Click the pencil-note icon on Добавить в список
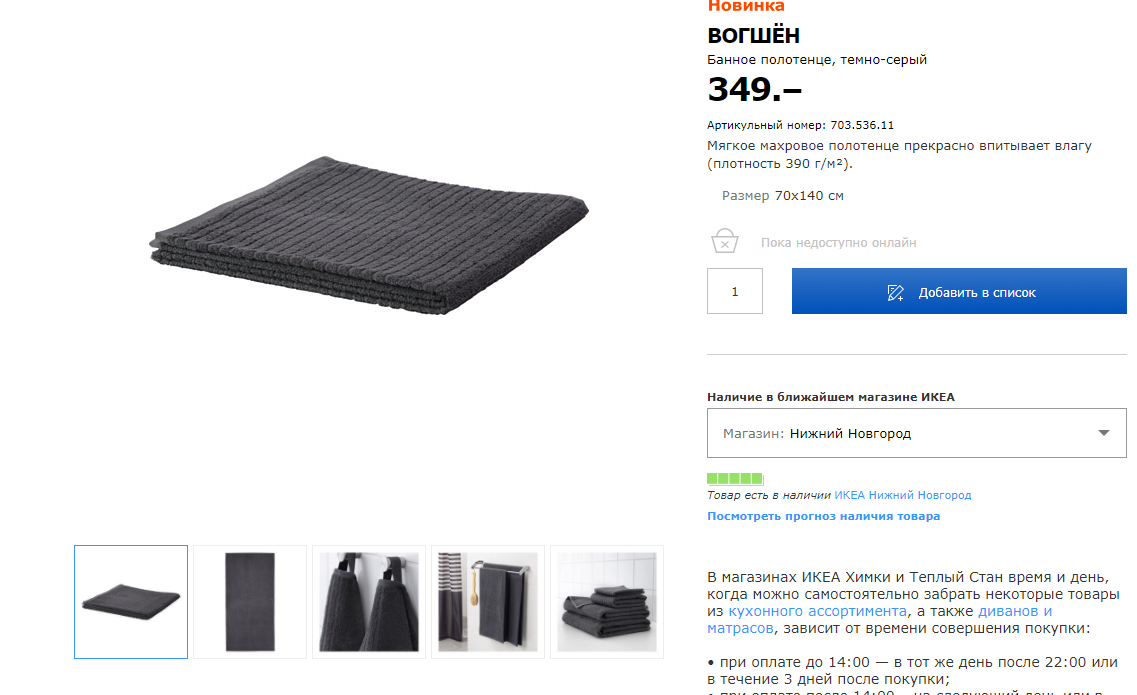This screenshot has height=695, width=1137. pos(896,292)
